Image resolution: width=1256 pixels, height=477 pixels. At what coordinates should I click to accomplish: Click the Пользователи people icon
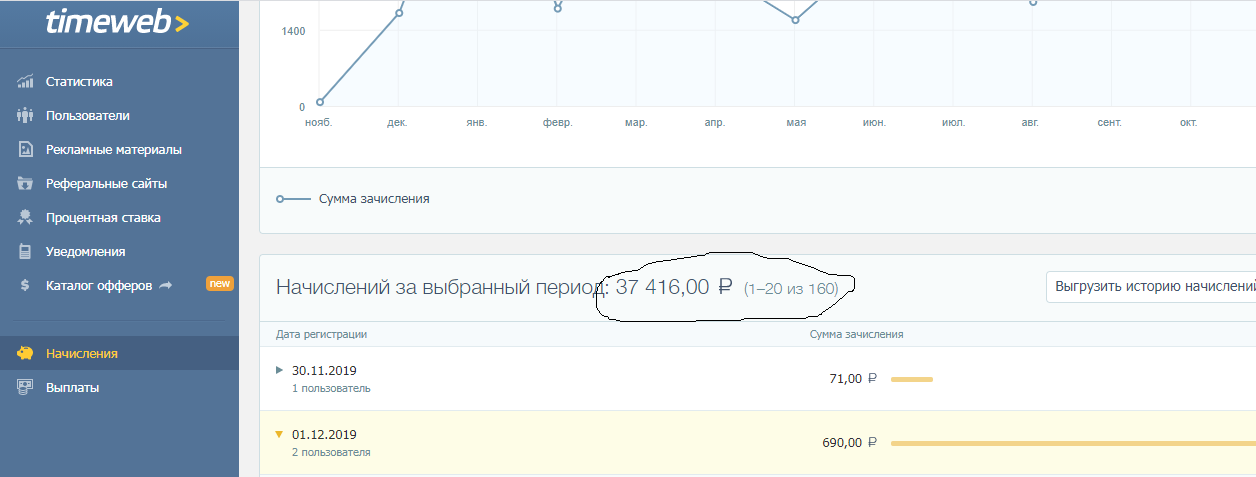tap(26, 116)
